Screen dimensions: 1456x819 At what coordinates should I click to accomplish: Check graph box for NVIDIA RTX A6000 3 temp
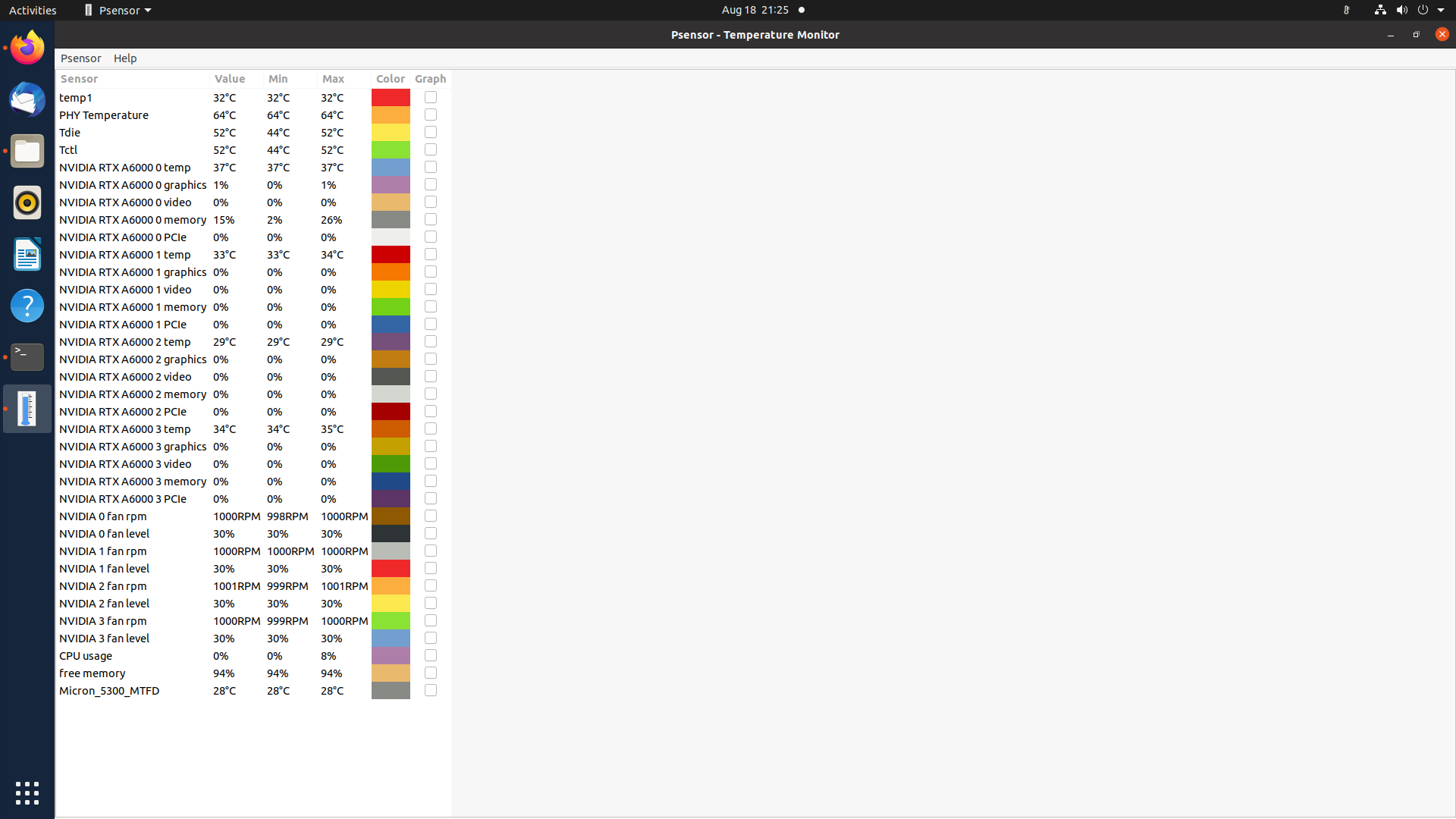point(431,428)
